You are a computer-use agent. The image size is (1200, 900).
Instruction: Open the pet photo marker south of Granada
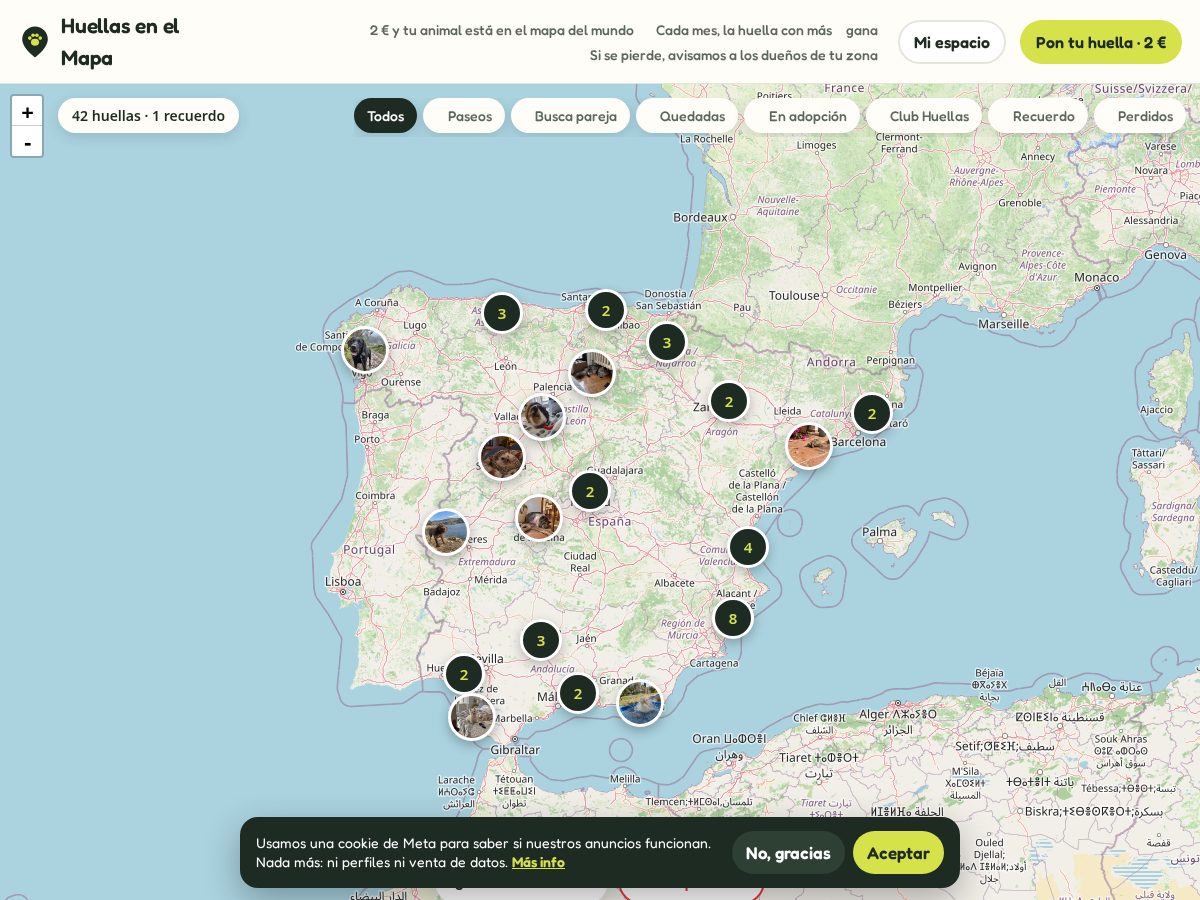coord(640,703)
